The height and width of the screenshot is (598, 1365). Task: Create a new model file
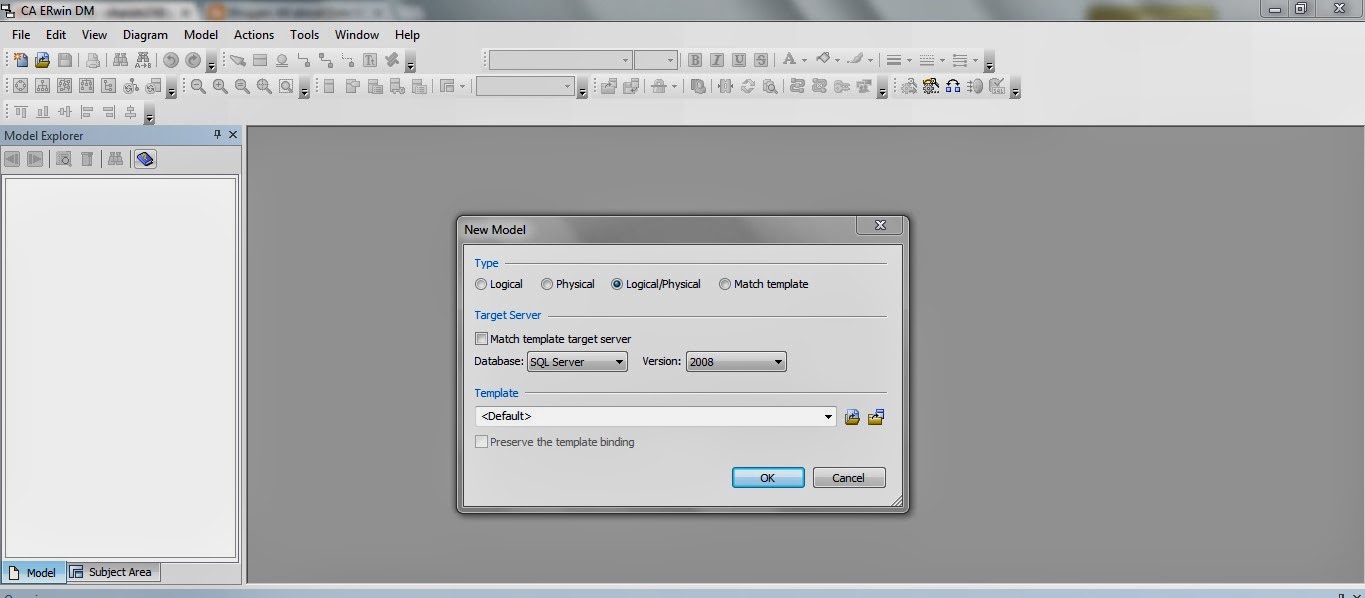[x=21, y=60]
